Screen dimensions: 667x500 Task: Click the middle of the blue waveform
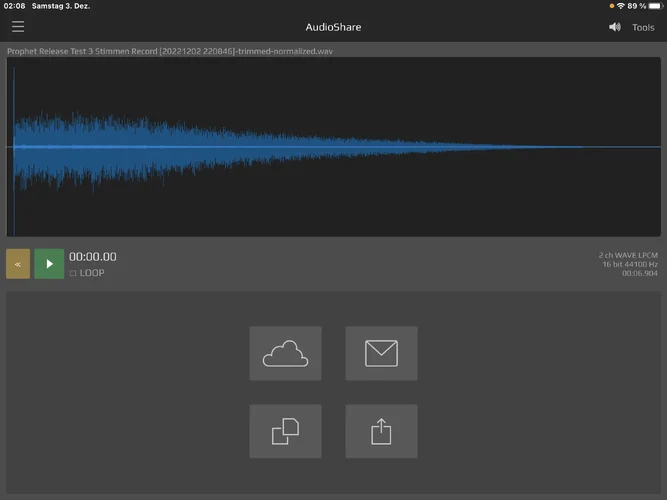click(x=333, y=147)
